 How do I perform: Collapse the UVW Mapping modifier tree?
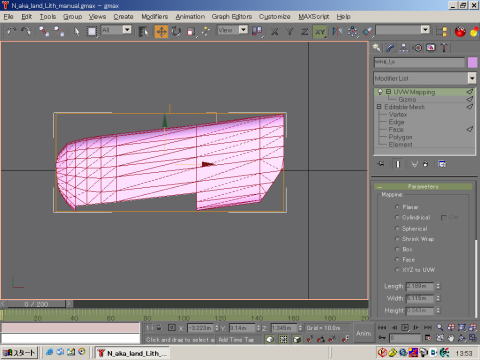point(388,91)
